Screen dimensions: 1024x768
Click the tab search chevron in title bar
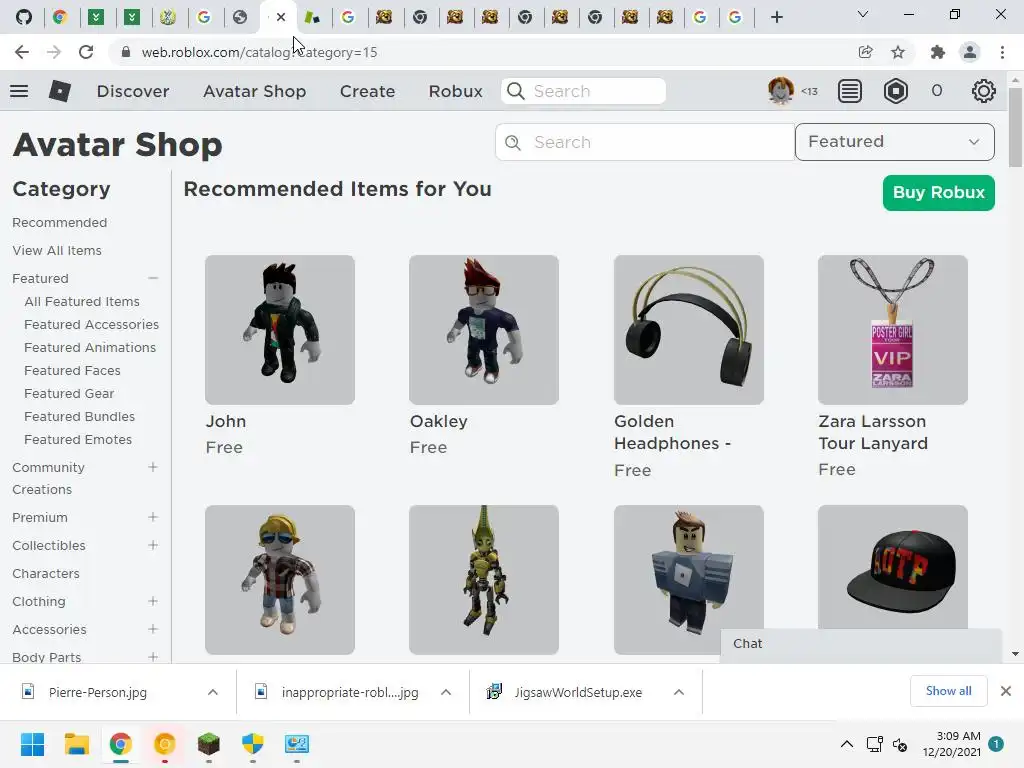(x=863, y=14)
